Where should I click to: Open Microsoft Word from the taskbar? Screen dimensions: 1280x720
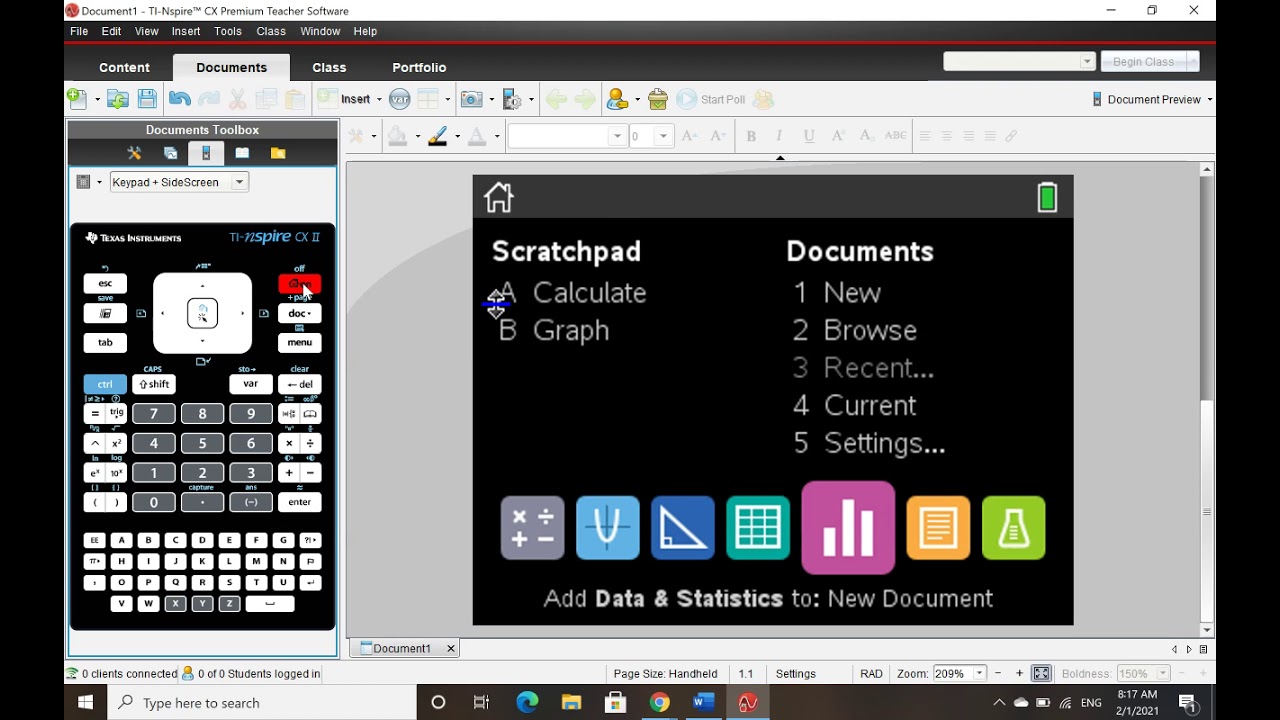[x=703, y=703]
